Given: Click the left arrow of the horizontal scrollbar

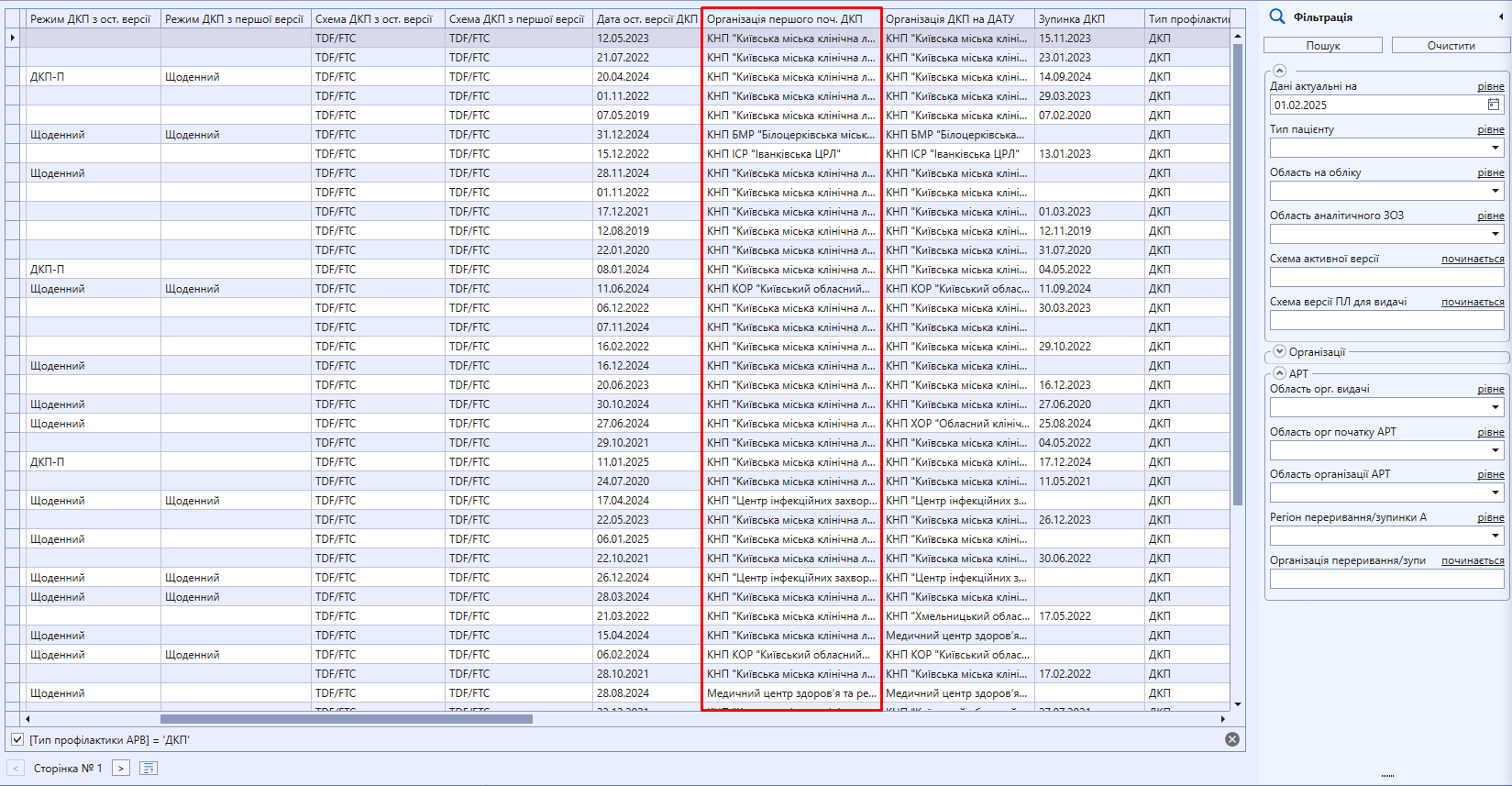Looking at the screenshot, I should click(28, 719).
